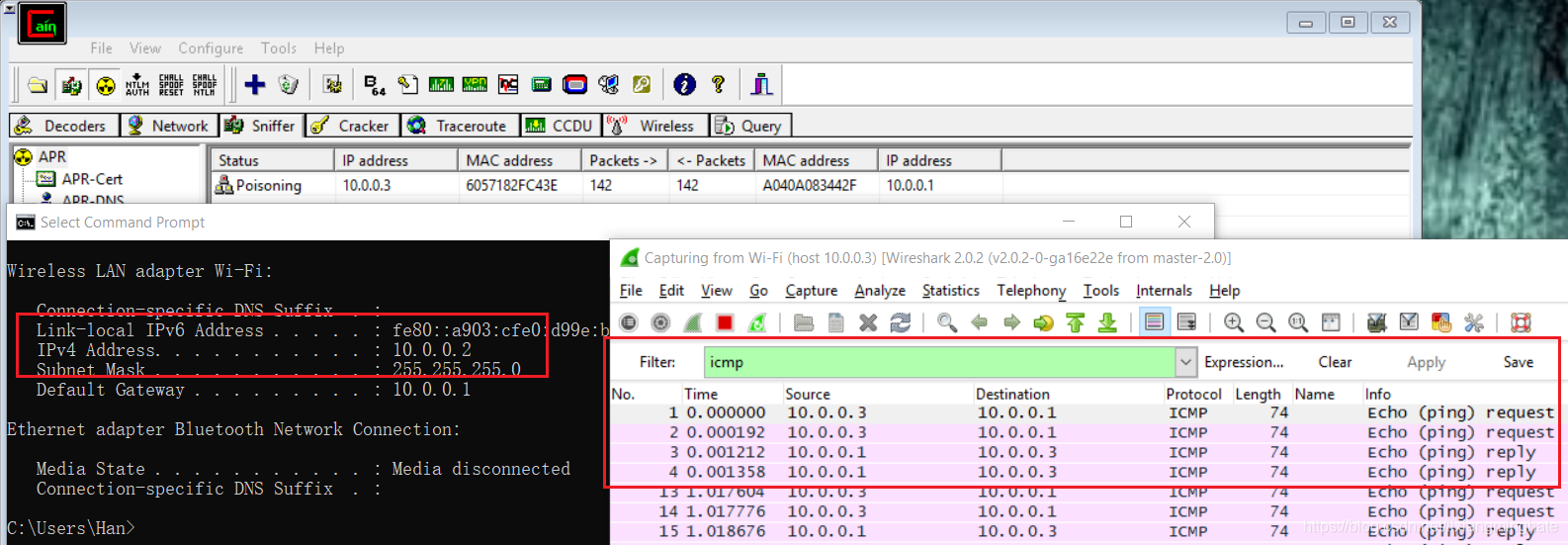Switch to the Cracker tab
Image resolution: width=1568 pixels, height=545 pixels.
[352, 126]
